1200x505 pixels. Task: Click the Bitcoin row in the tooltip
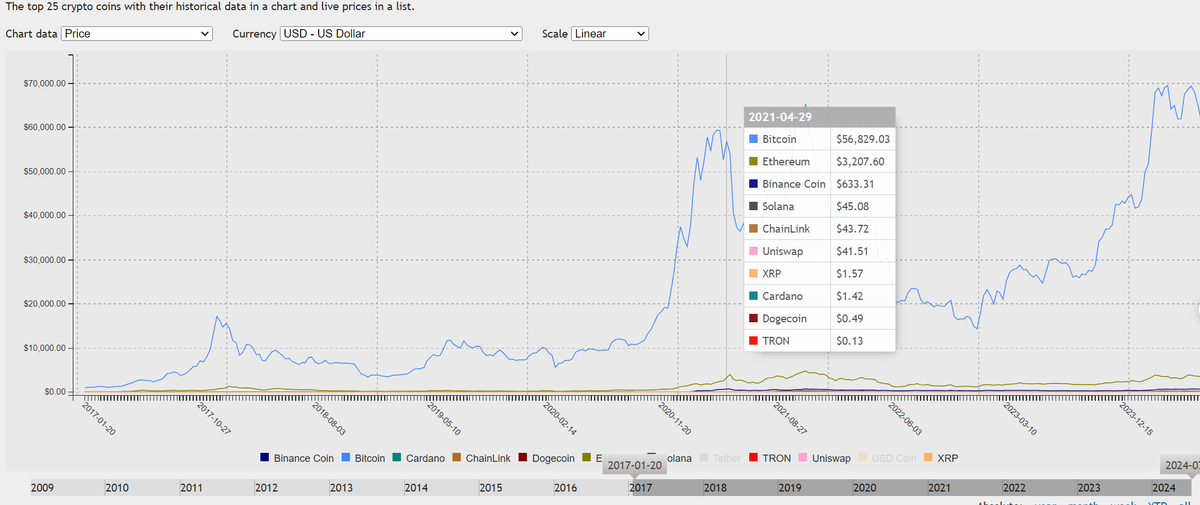coord(818,139)
